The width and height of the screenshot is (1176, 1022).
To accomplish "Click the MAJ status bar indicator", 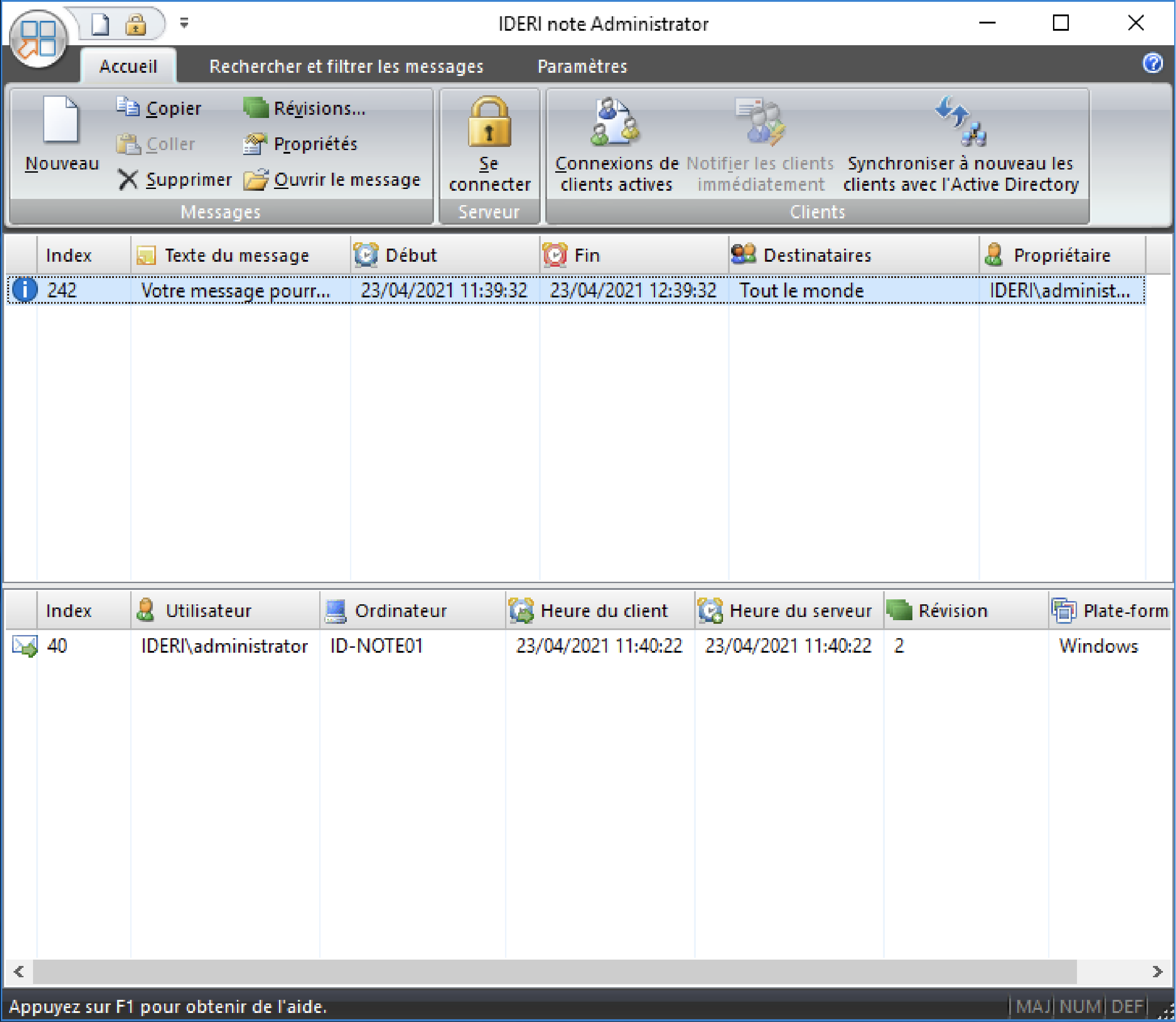I will [1032, 1006].
